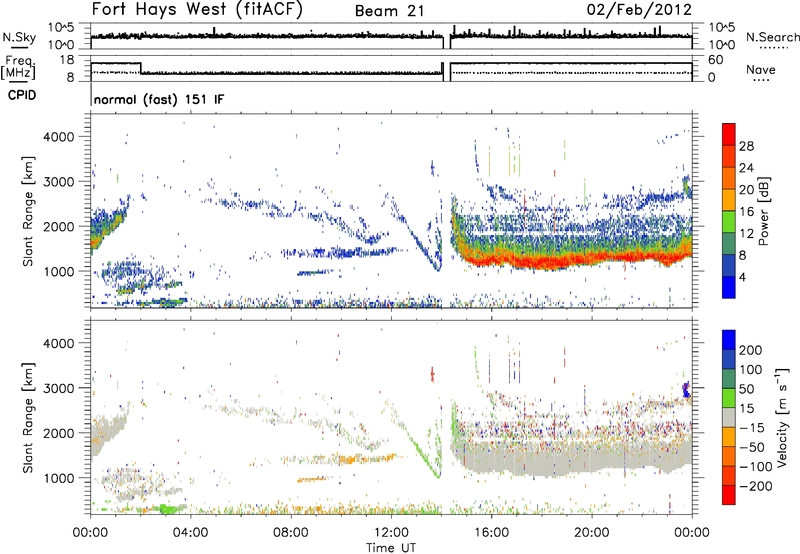Click the "N.Sky" legend label
This screenshot has width=800, height=554.
pos(19,37)
